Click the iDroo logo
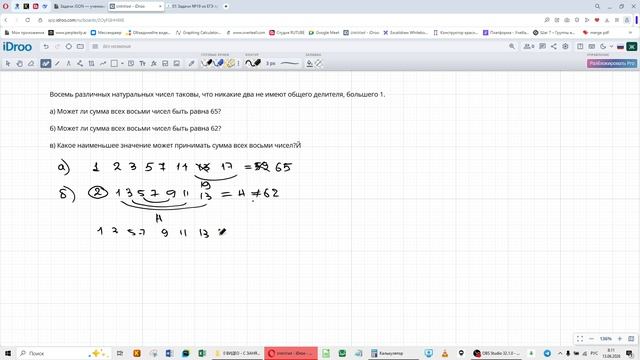Viewport: 640px width, 360px height. [17, 47]
